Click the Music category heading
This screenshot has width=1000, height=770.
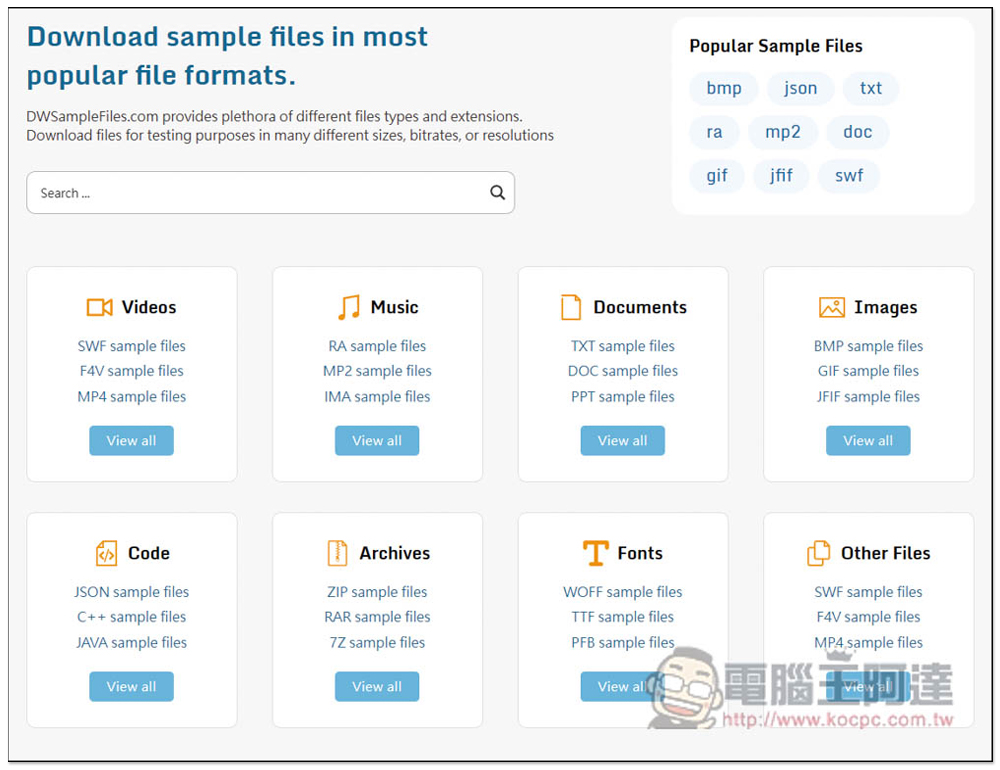394,307
